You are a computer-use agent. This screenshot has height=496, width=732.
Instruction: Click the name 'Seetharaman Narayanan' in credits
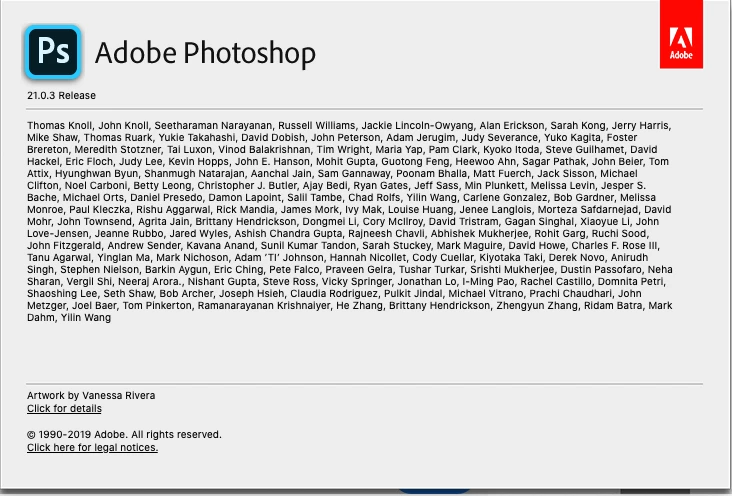click(x=213, y=126)
